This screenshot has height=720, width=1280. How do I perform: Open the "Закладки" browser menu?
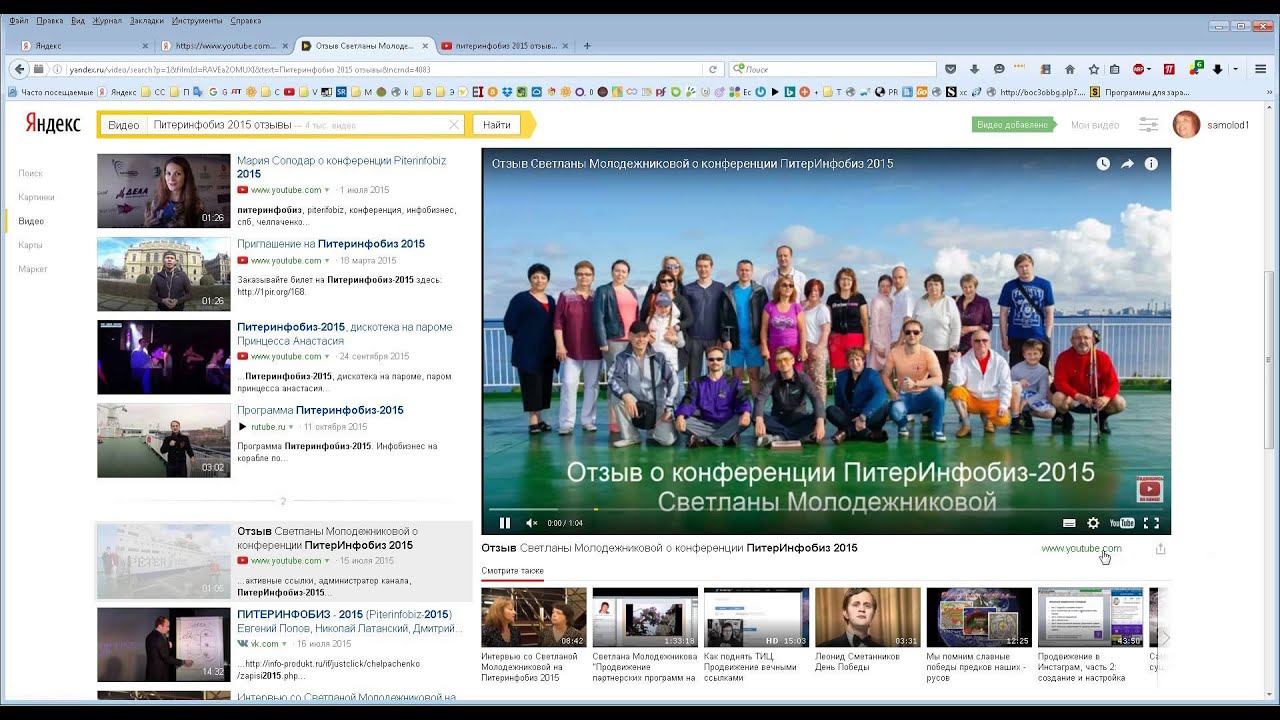pyautogui.click(x=146, y=20)
